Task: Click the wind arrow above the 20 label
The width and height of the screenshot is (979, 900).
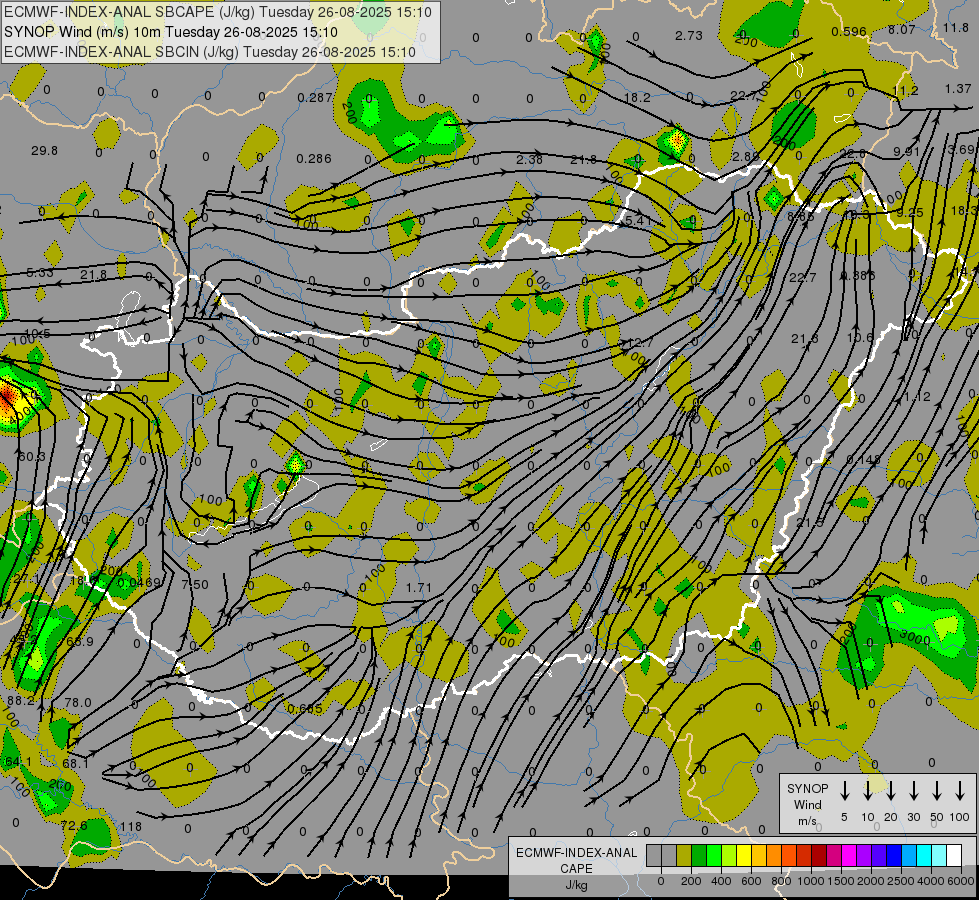Action: tap(890, 791)
